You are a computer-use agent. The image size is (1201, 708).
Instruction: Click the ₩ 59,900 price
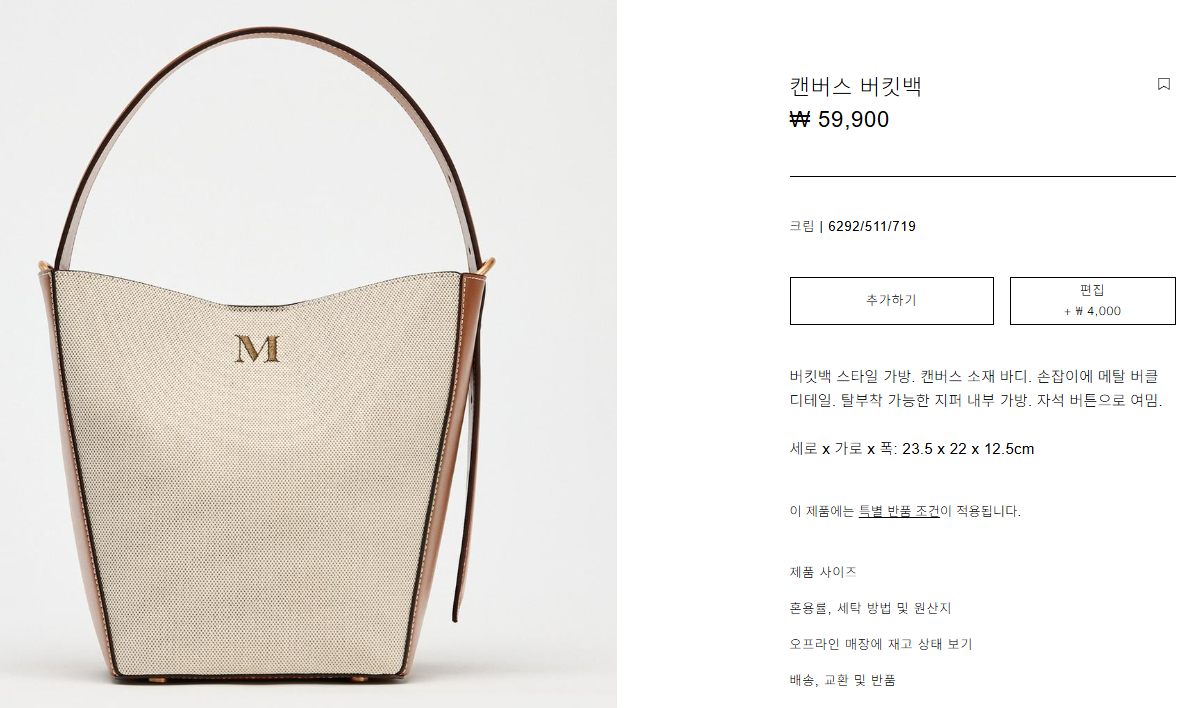tap(839, 120)
